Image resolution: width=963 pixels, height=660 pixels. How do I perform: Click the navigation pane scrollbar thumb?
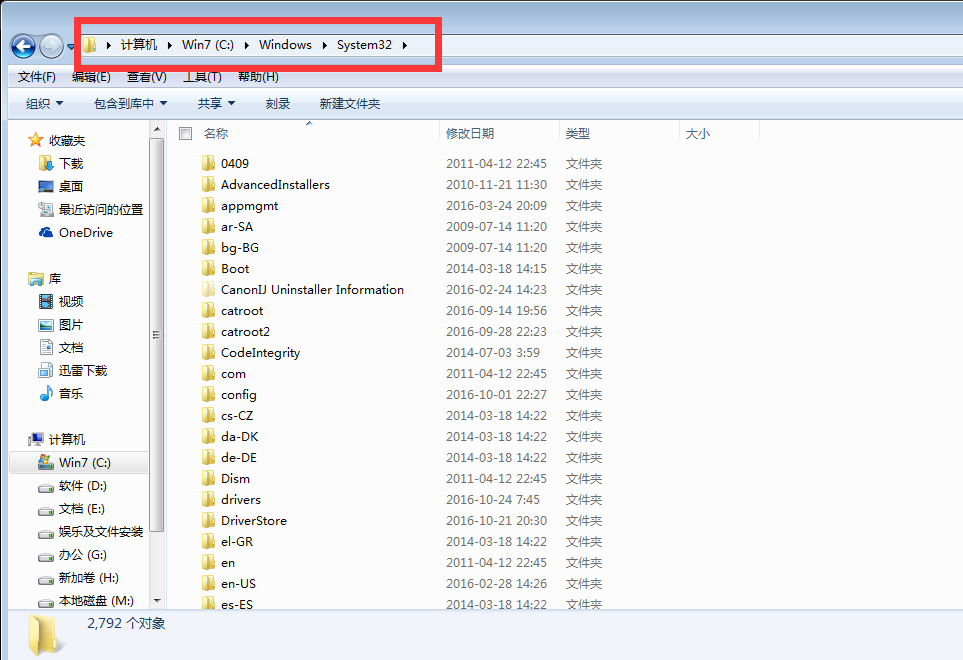tap(157, 335)
